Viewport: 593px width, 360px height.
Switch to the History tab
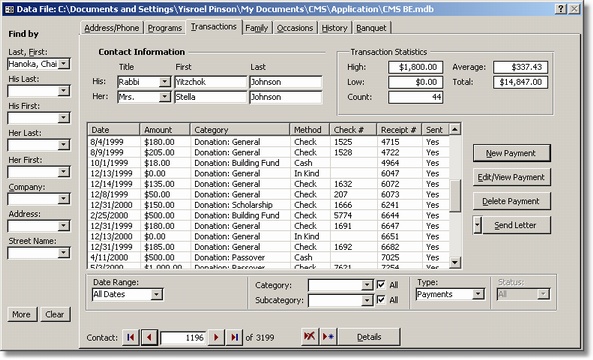coord(334,28)
